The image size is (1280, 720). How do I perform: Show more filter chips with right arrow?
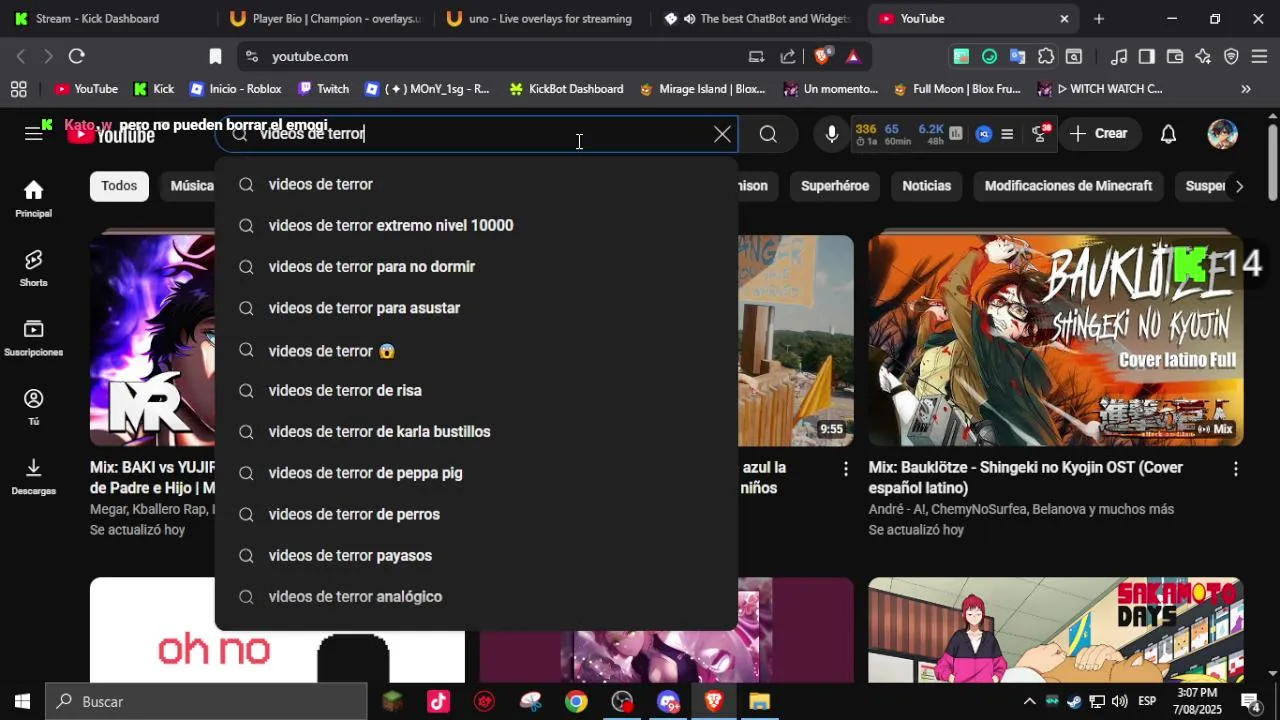1239,186
